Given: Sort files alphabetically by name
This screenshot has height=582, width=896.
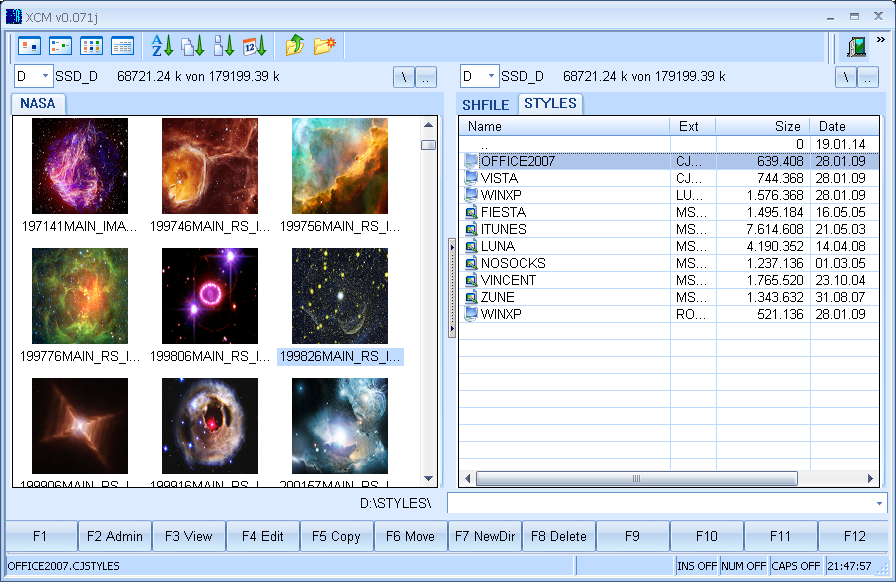Looking at the screenshot, I should point(162,45).
